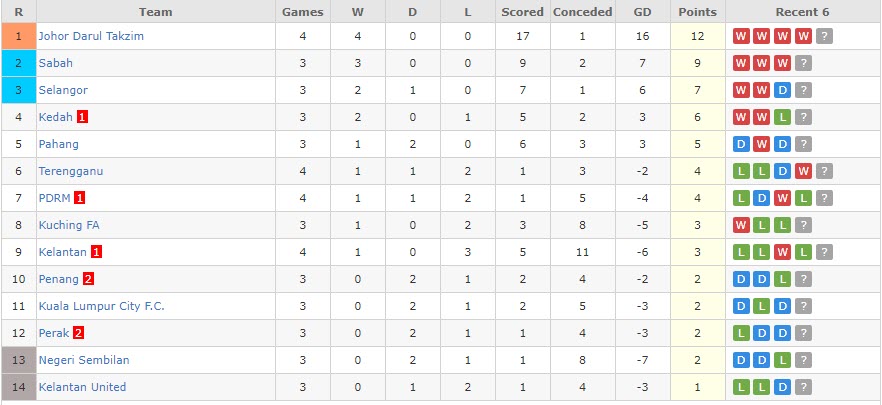Click the red number badge beside Penang
This screenshot has width=882, height=405.
(x=88, y=279)
